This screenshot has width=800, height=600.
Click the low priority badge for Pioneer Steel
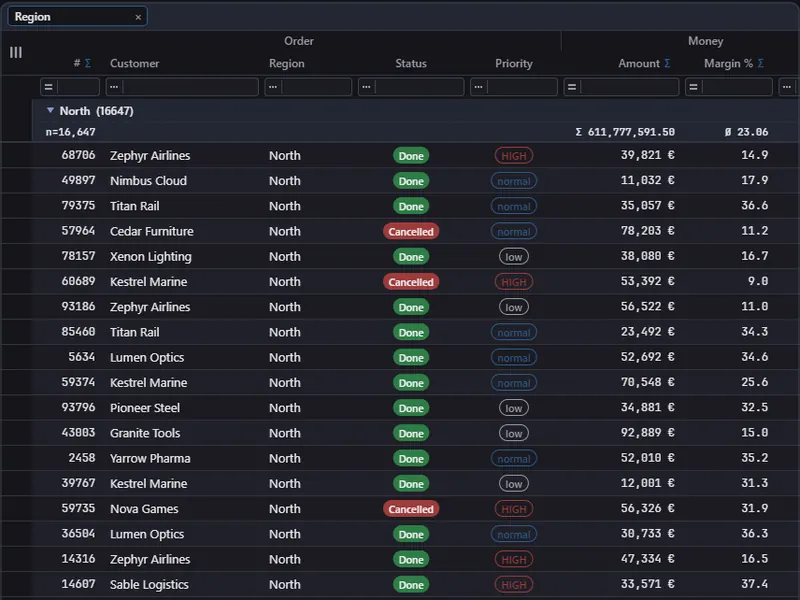(514, 408)
